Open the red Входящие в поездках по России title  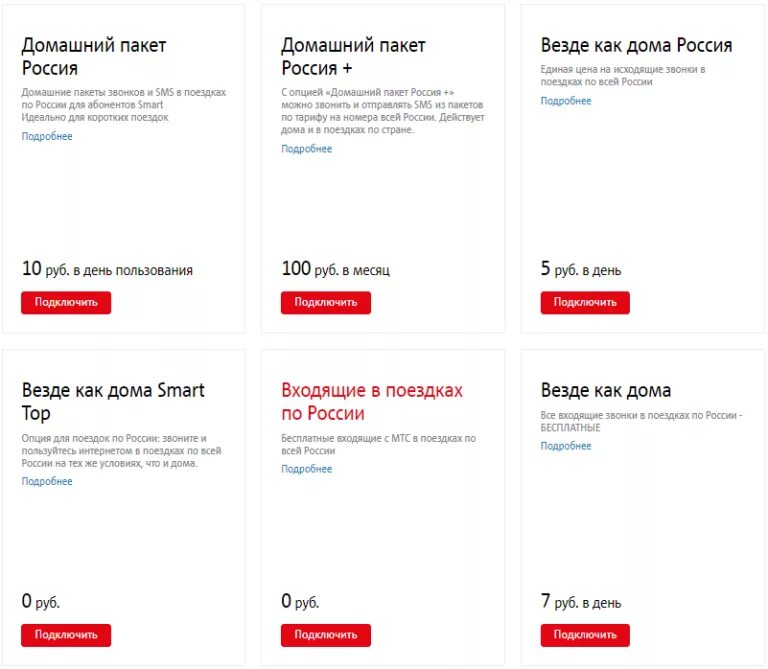pos(372,402)
